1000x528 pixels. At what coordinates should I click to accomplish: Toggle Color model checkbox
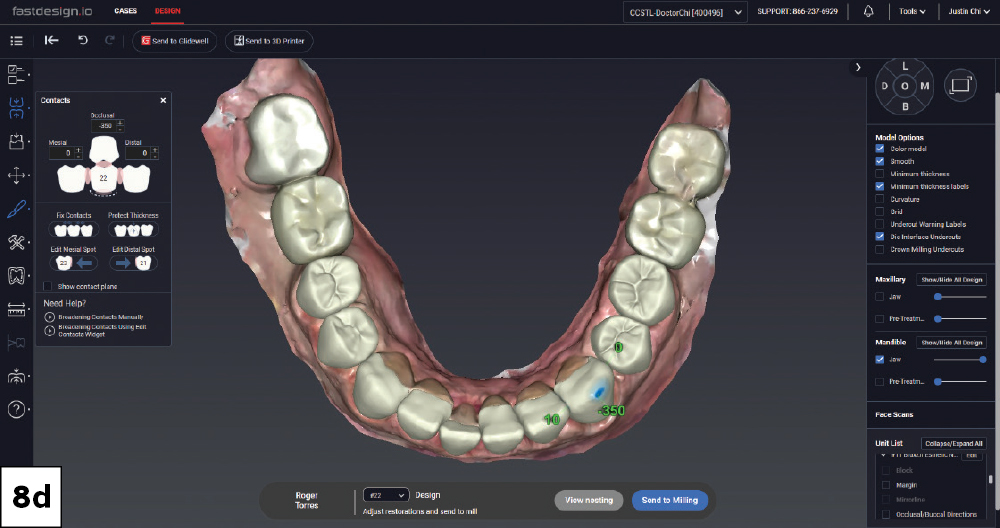pyautogui.click(x=879, y=149)
